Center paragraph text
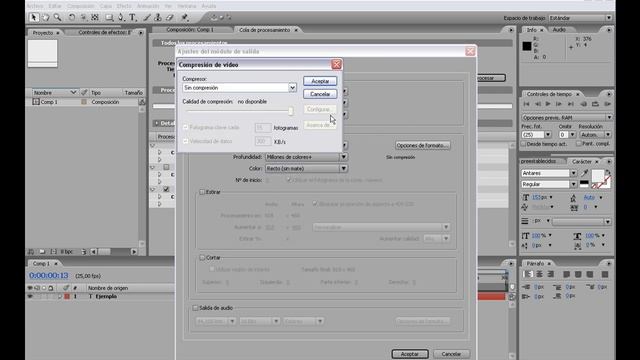 pyautogui.click(x=539, y=274)
